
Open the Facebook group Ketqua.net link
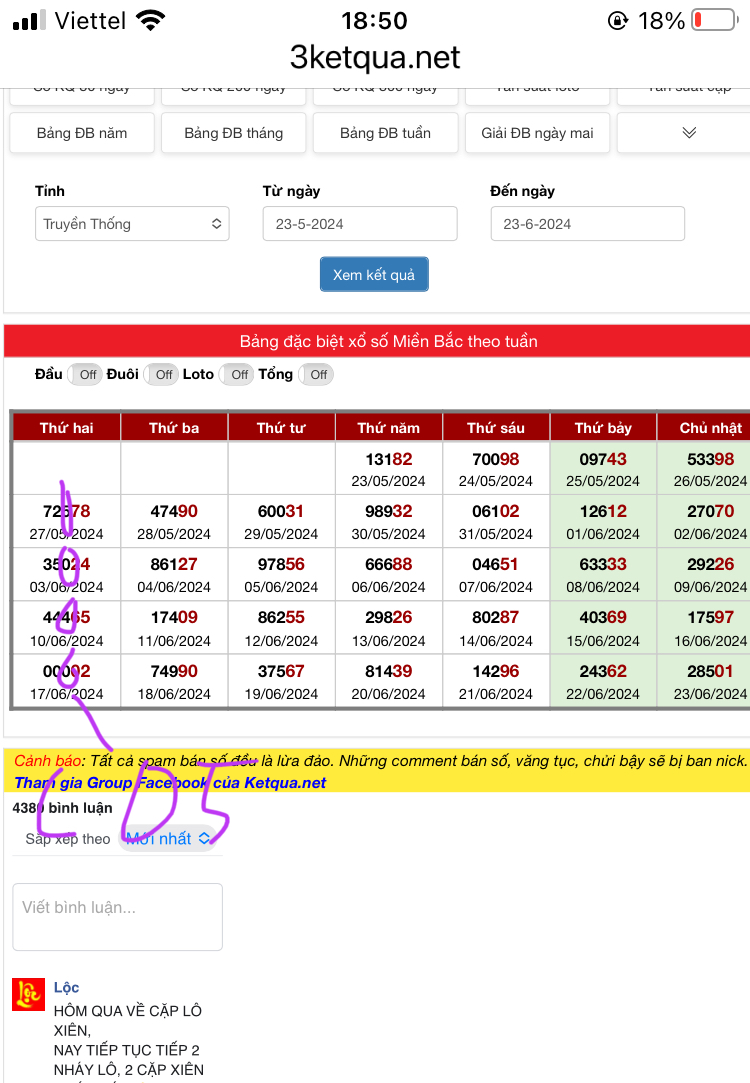tap(170, 783)
